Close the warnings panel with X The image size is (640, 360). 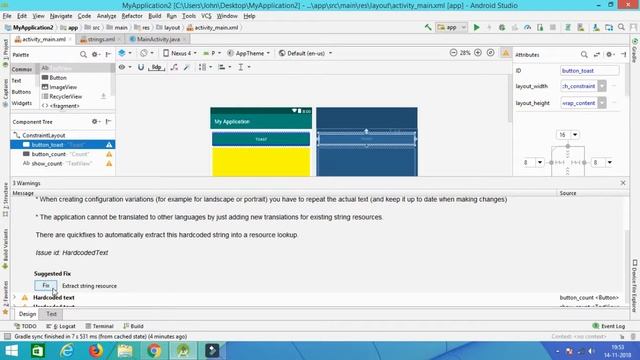pos(623,183)
